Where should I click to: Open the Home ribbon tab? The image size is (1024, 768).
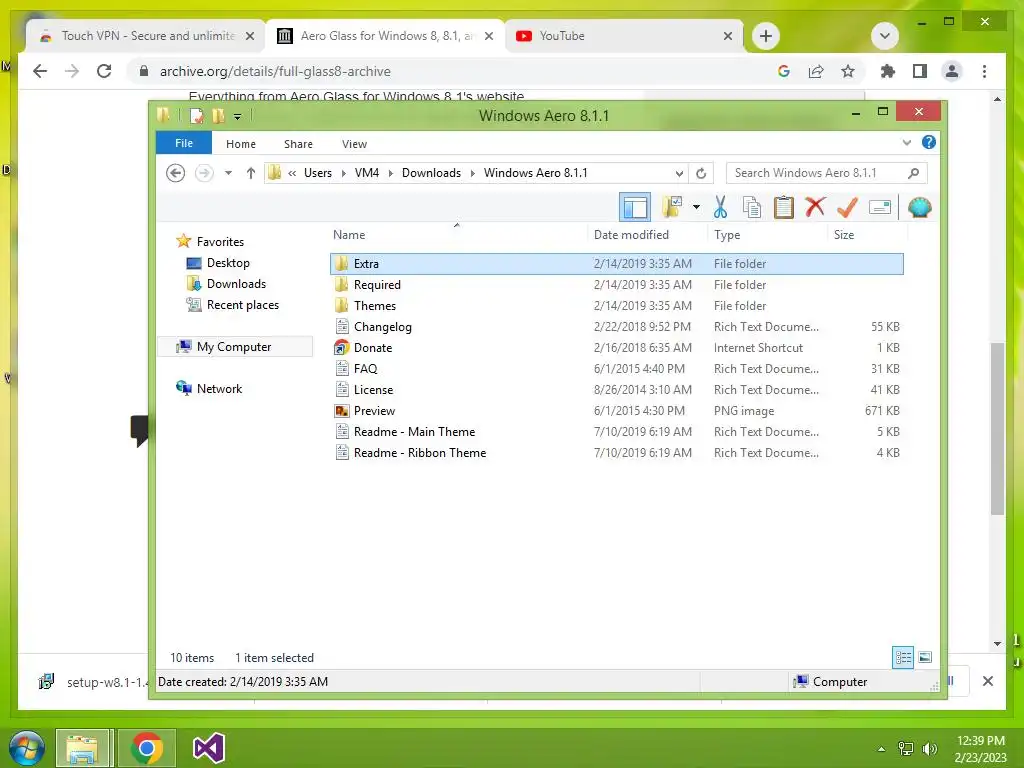coord(240,144)
